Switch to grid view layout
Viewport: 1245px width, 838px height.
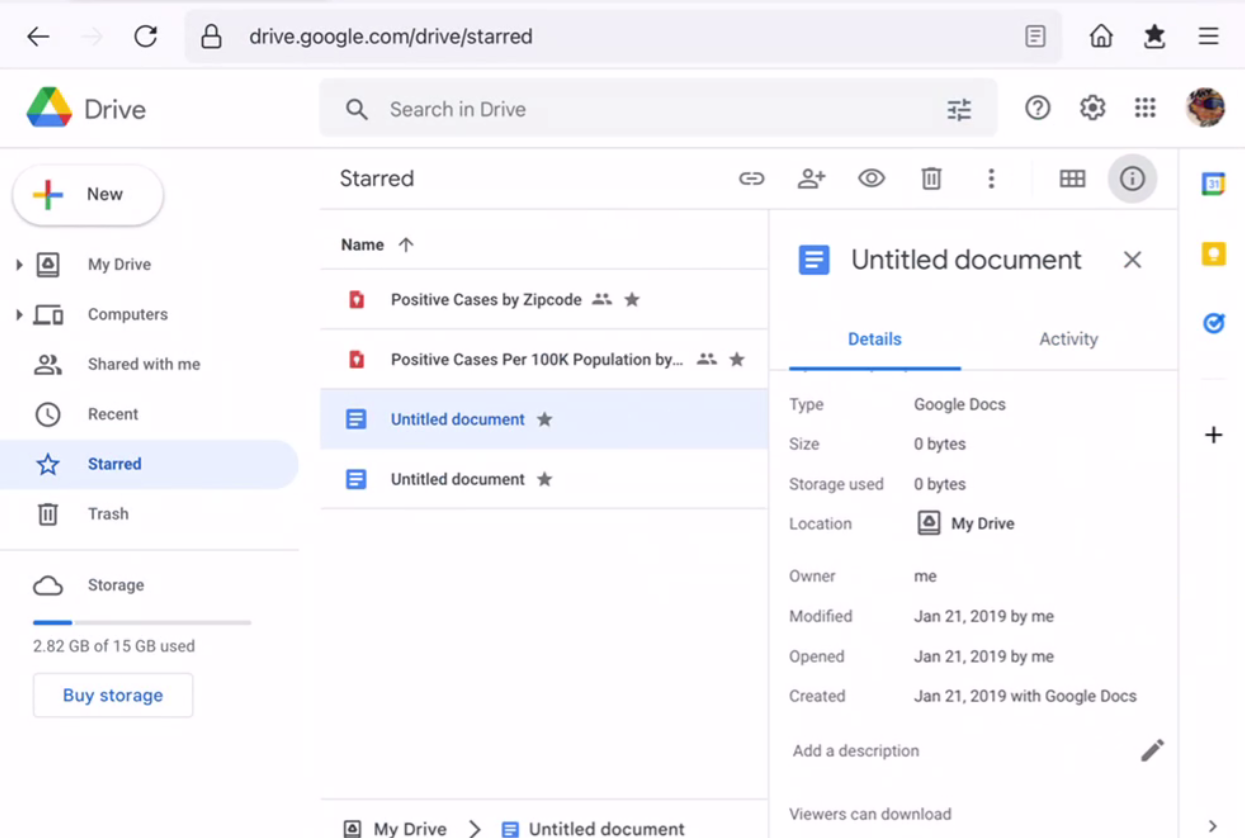(x=1072, y=178)
